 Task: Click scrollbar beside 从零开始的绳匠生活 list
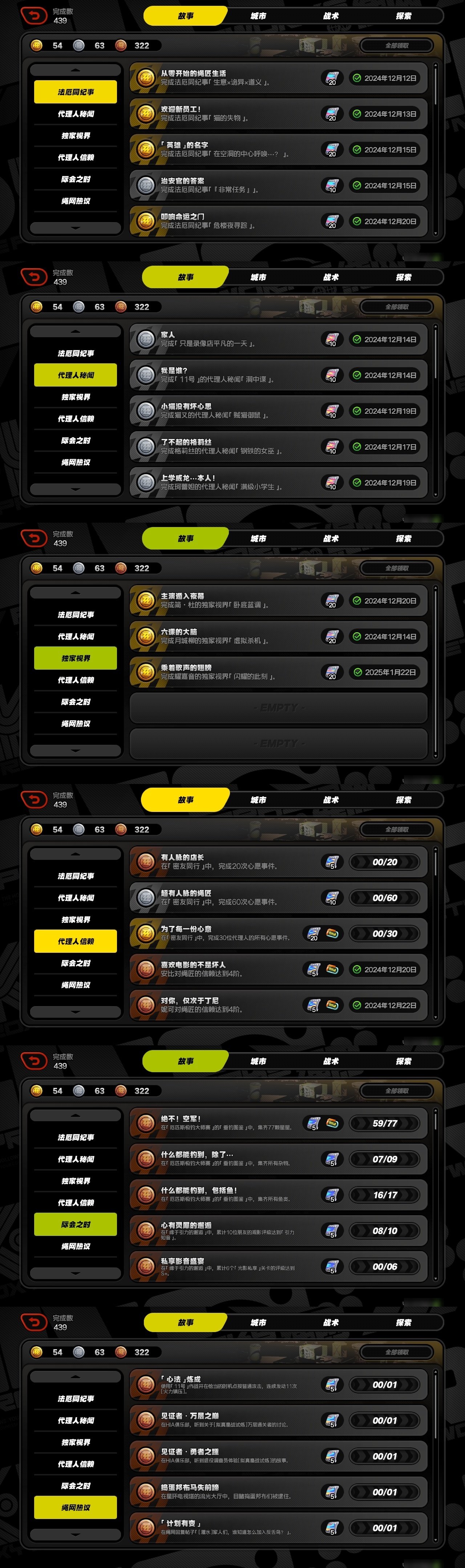(435, 148)
